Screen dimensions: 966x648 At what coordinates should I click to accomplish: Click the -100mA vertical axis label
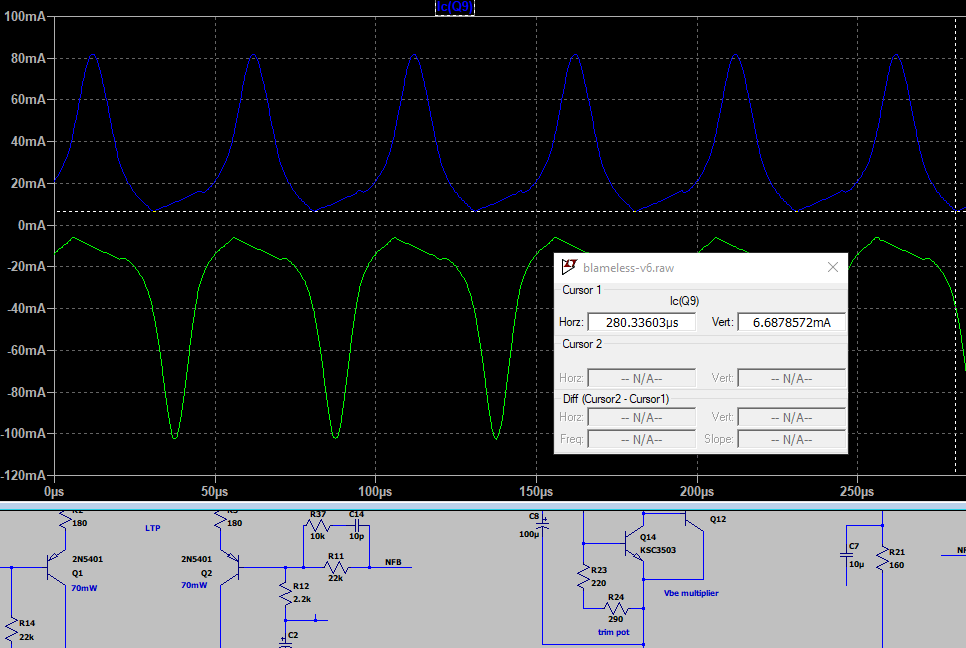[23, 434]
